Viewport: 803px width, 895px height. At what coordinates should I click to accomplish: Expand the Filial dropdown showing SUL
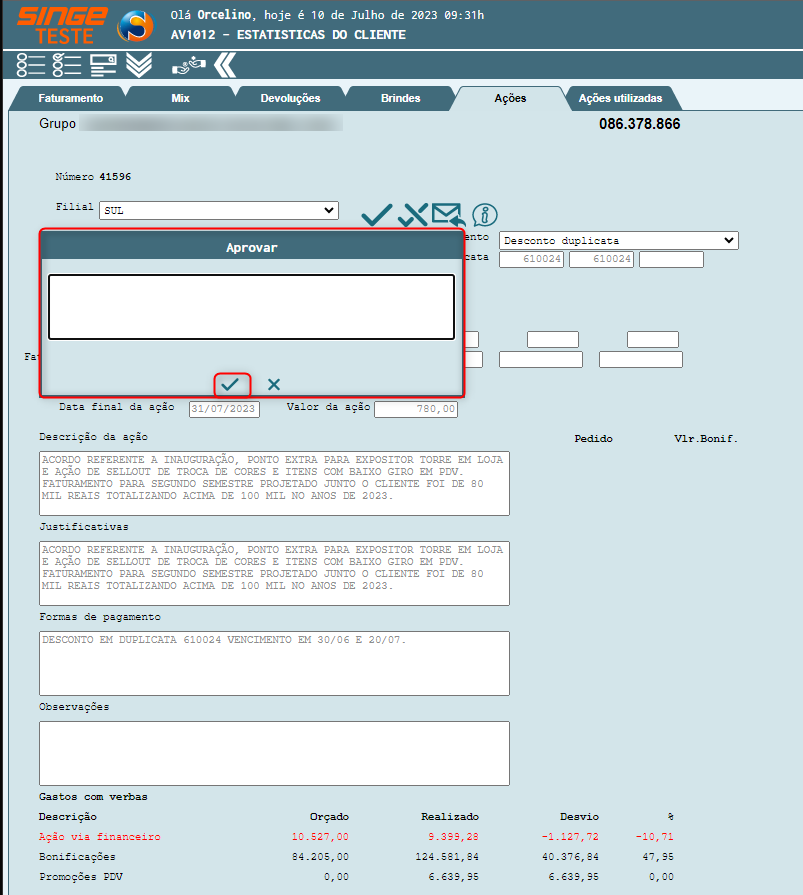pyautogui.click(x=218, y=210)
